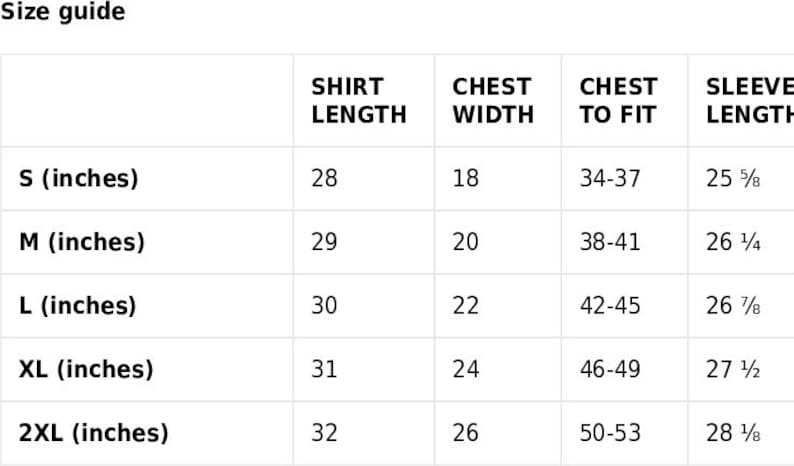Choose the XL (inches) row label
Viewport: 794px width, 466px height.
[86, 369]
